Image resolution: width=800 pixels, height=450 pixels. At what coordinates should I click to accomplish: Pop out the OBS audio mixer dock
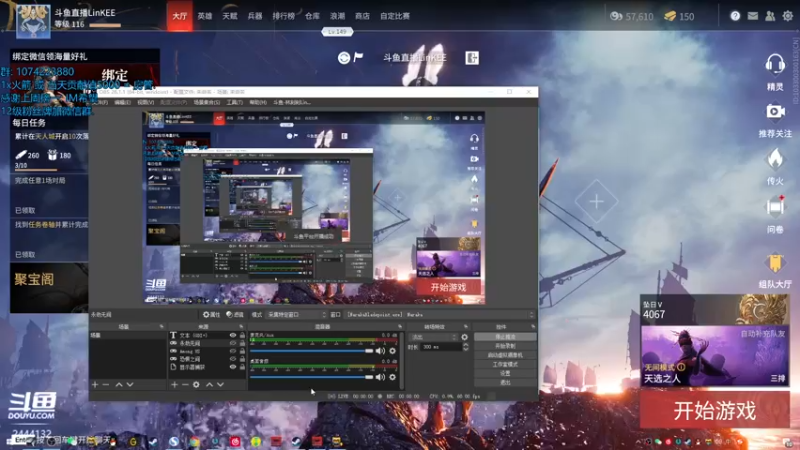click(x=399, y=327)
